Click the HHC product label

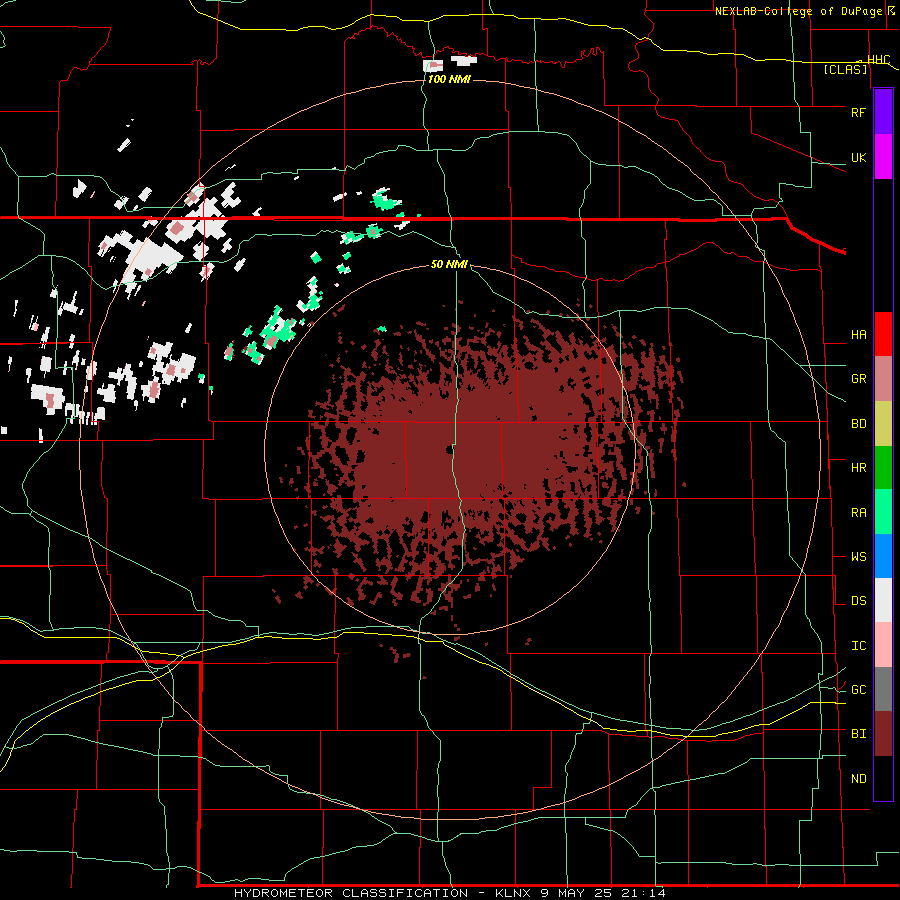(x=878, y=60)
